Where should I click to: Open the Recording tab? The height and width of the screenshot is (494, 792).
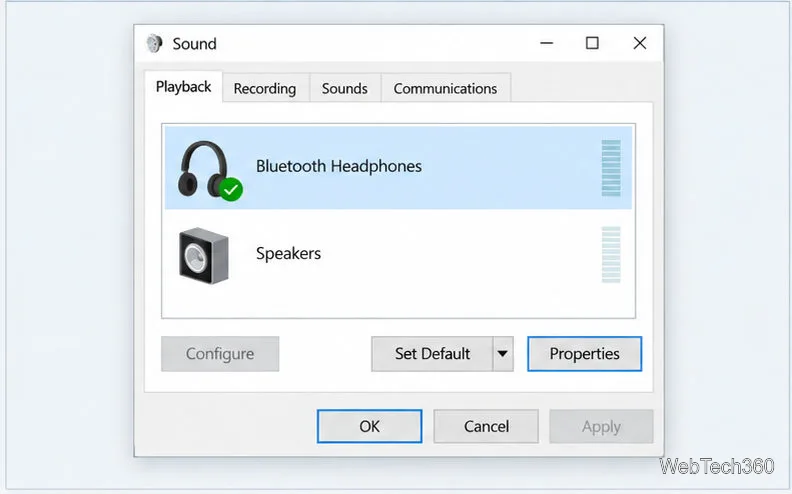pos(265,88)
